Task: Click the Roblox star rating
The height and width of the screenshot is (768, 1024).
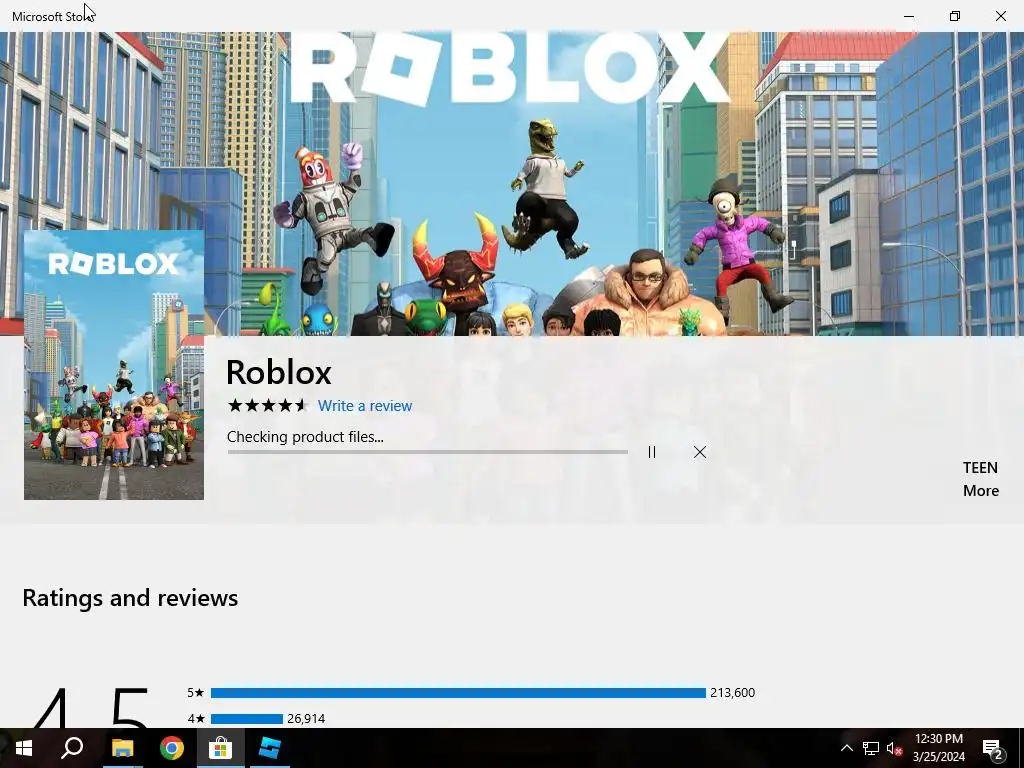Action: (x=267, y=406)
